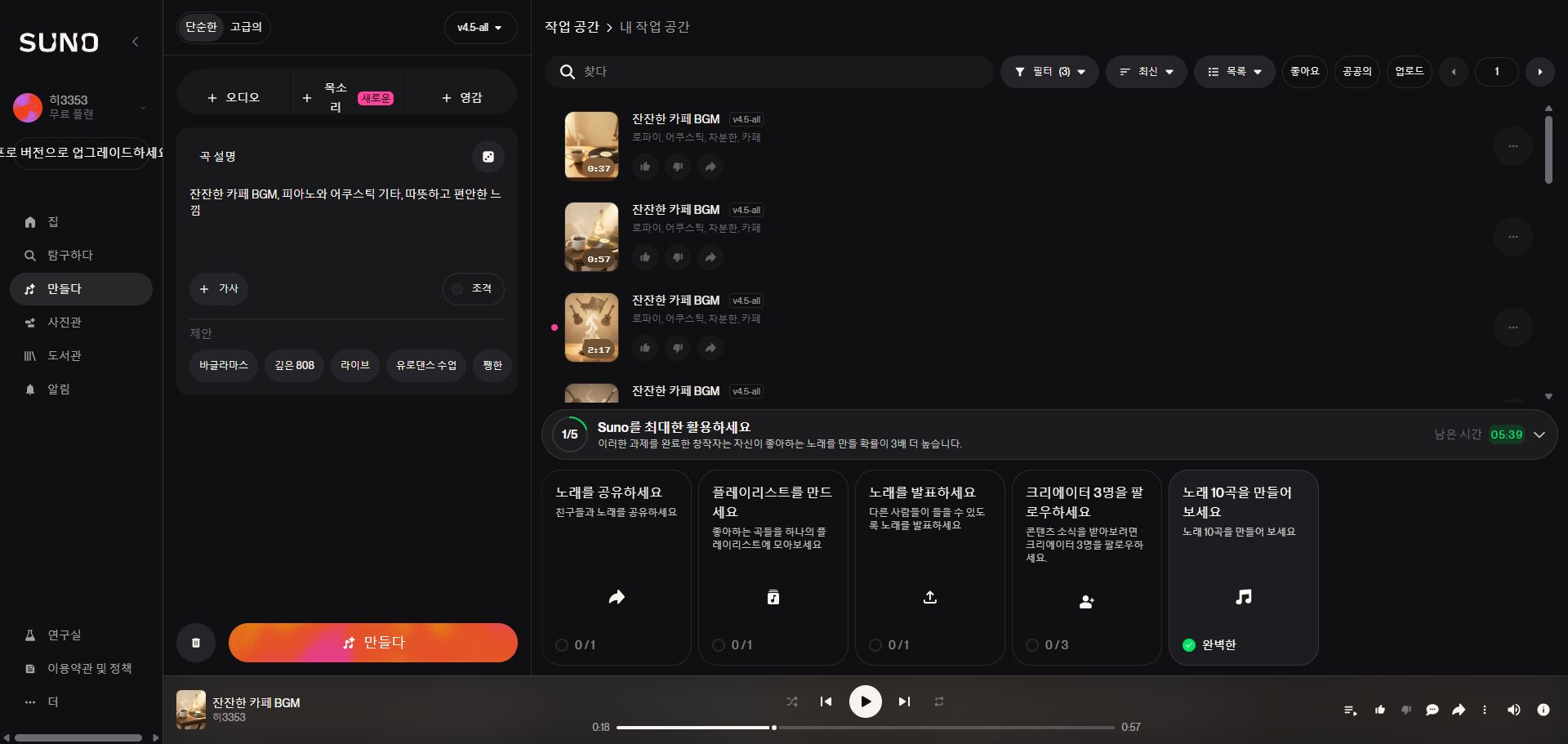Open the v4.5-all model dropdown
This screenshot has height=744, width=1568.
(480, 28)
